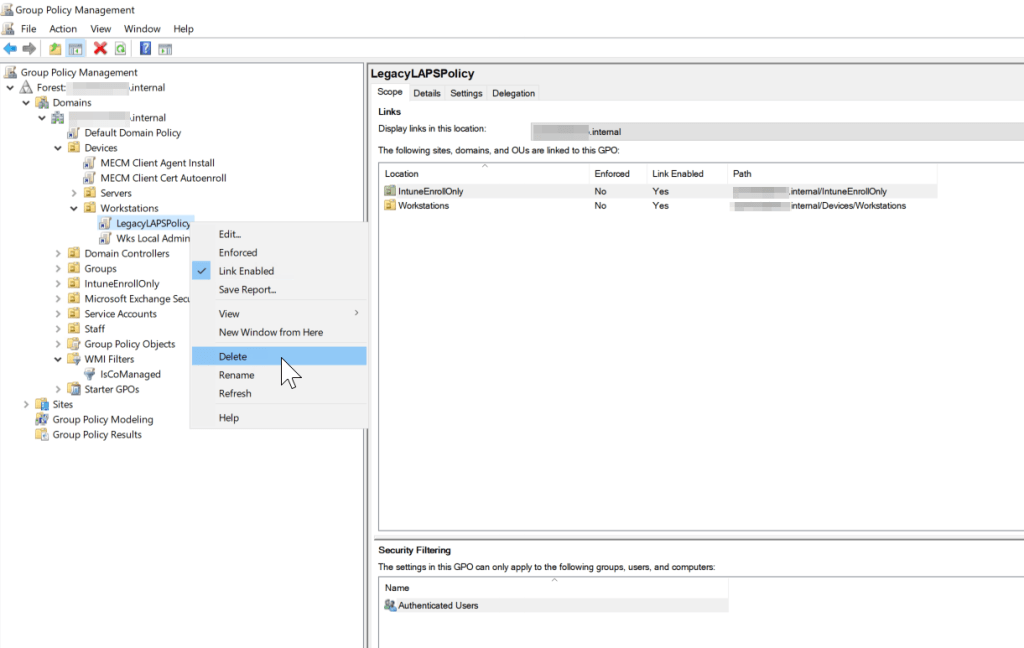
Task: Click the Refresh toolbar icon
Action: click(x=119, y=46)
